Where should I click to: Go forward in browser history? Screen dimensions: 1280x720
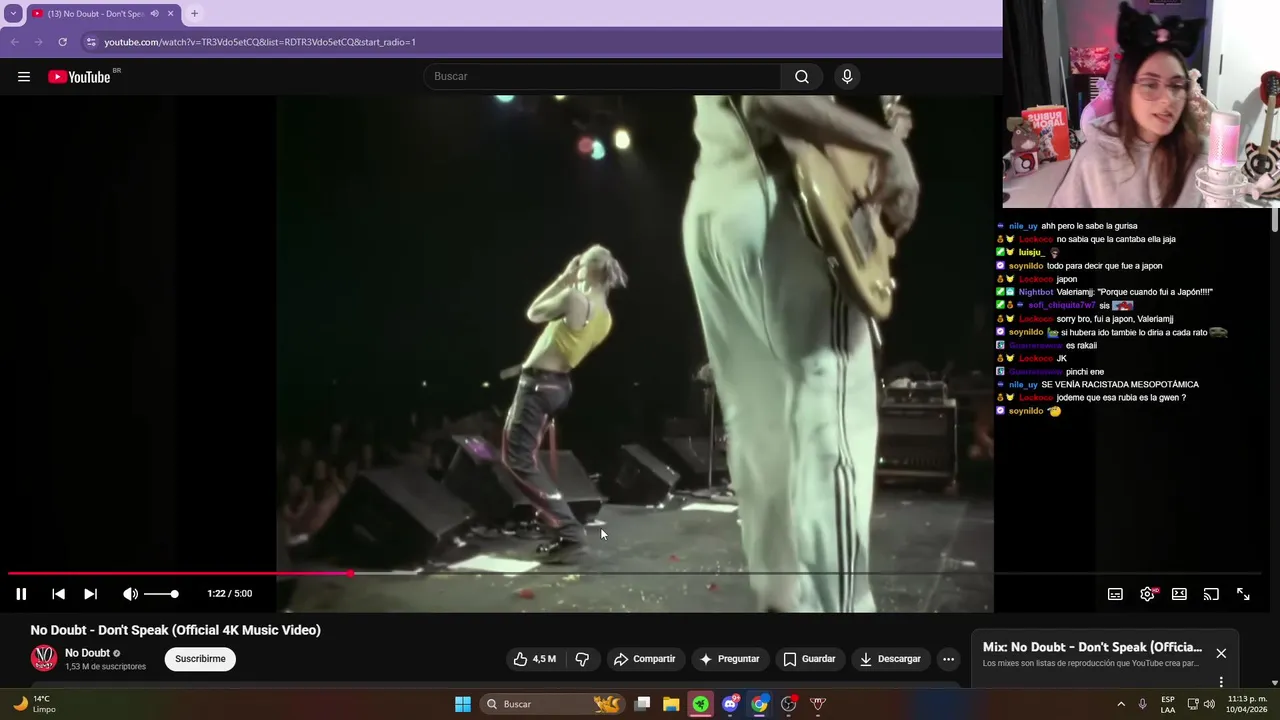coord(38,42)
